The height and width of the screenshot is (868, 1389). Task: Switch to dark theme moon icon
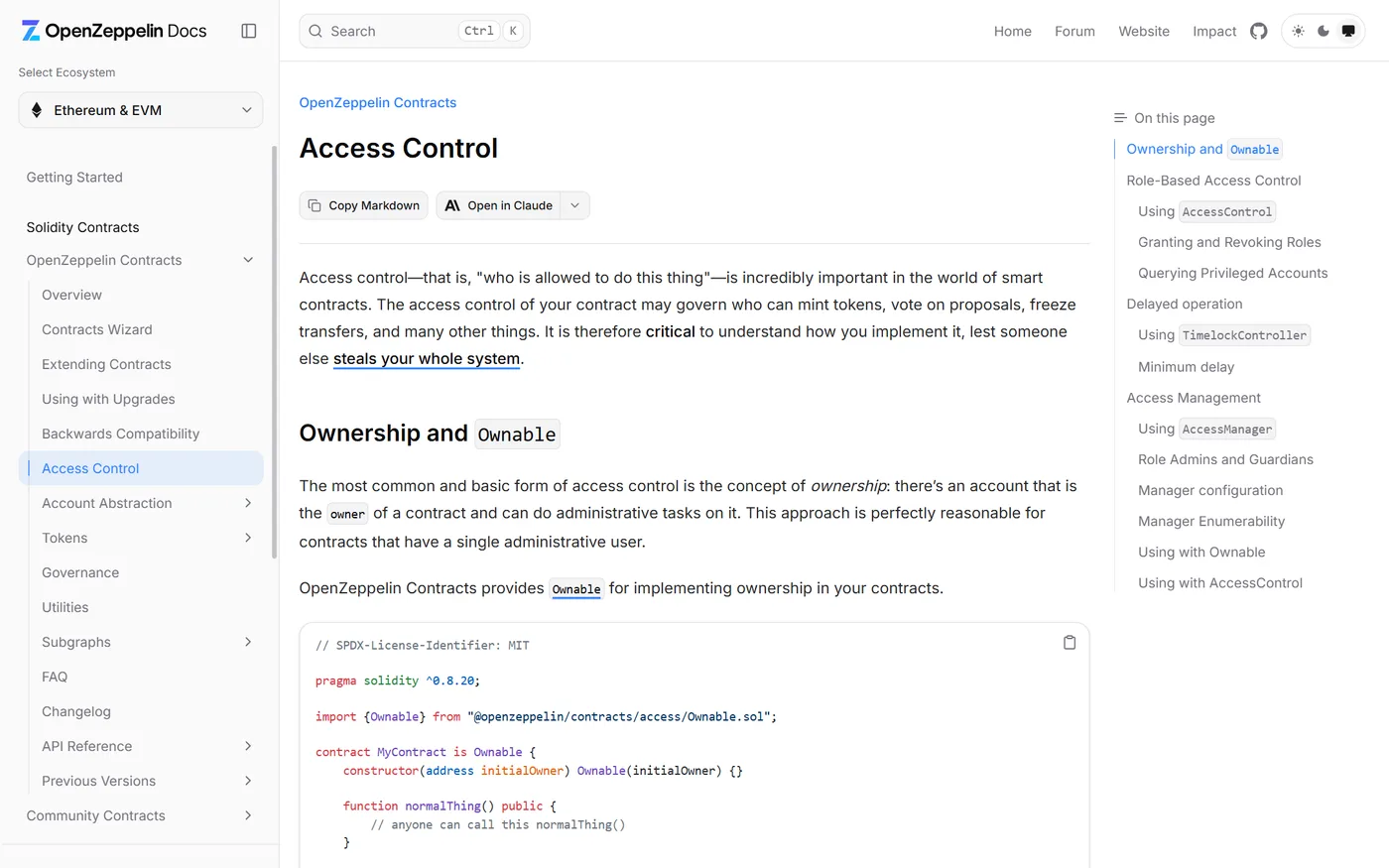pyautogui.click(x=1324, y=31)
